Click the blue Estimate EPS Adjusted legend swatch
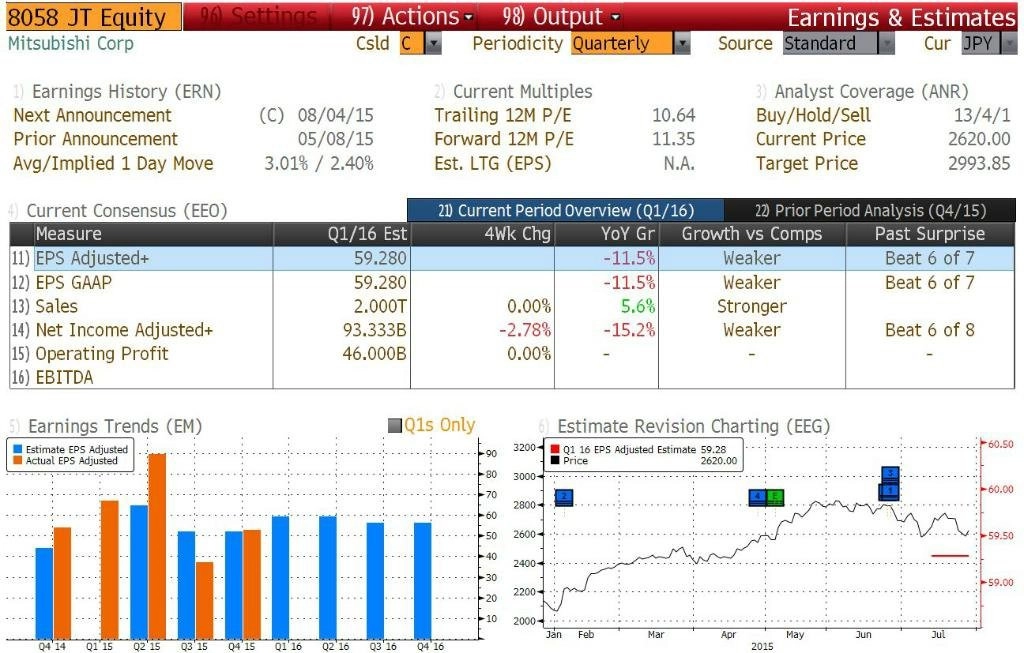Screen dimensions: 1024x653 (x=18, y=449)
